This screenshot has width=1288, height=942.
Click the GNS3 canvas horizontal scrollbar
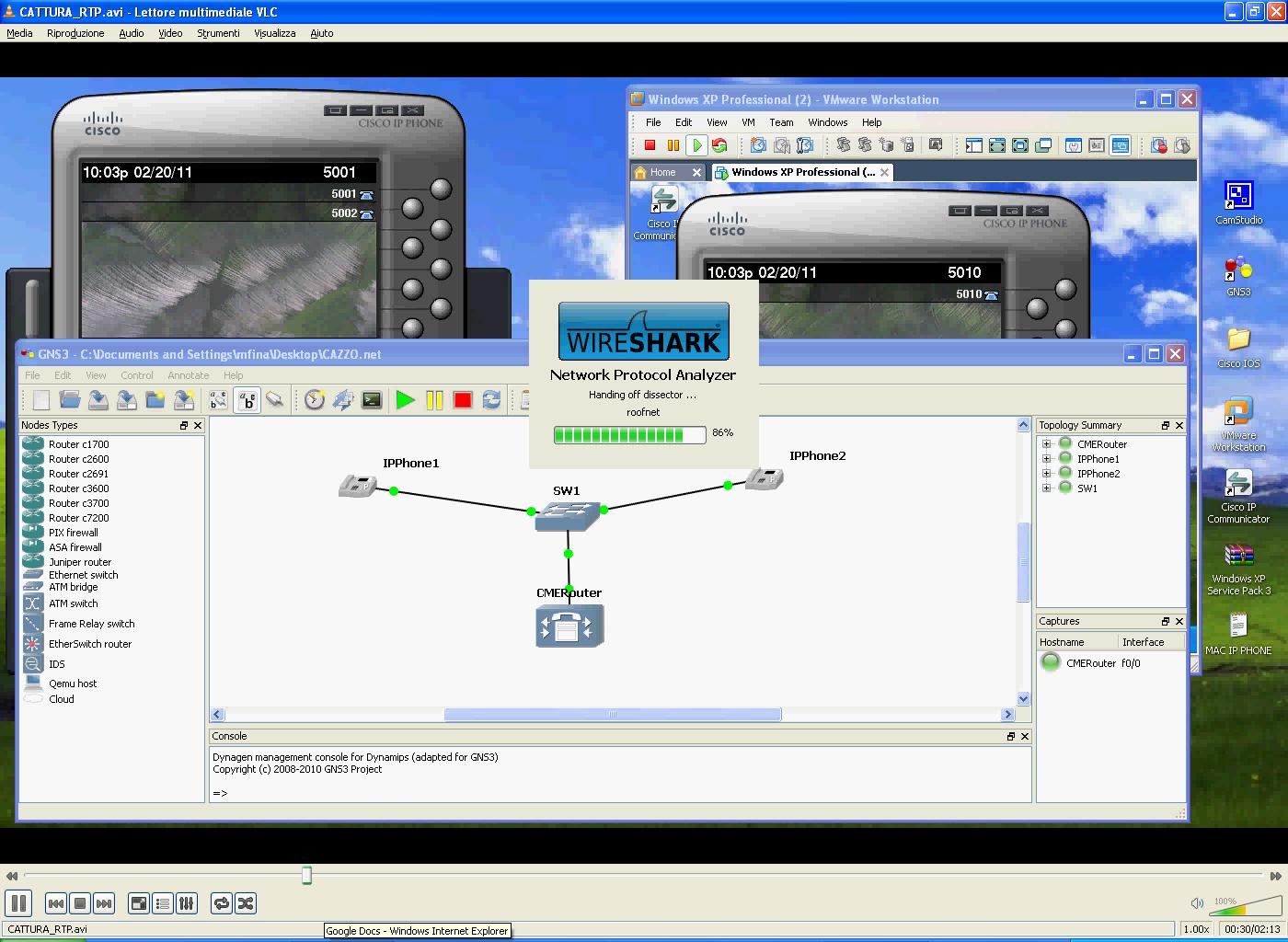pos(612,714)
